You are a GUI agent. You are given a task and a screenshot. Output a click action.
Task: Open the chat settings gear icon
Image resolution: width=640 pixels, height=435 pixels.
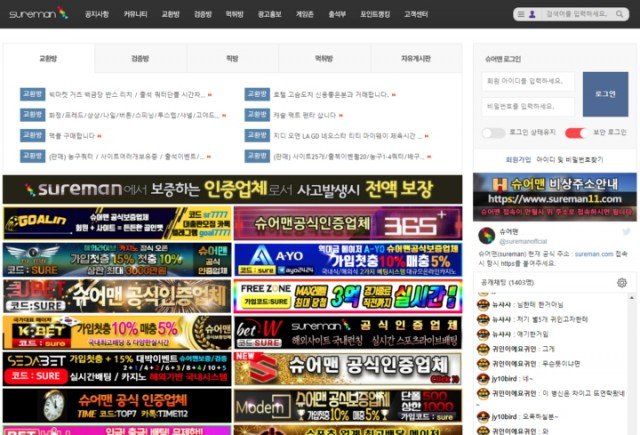tap(621, 283)
